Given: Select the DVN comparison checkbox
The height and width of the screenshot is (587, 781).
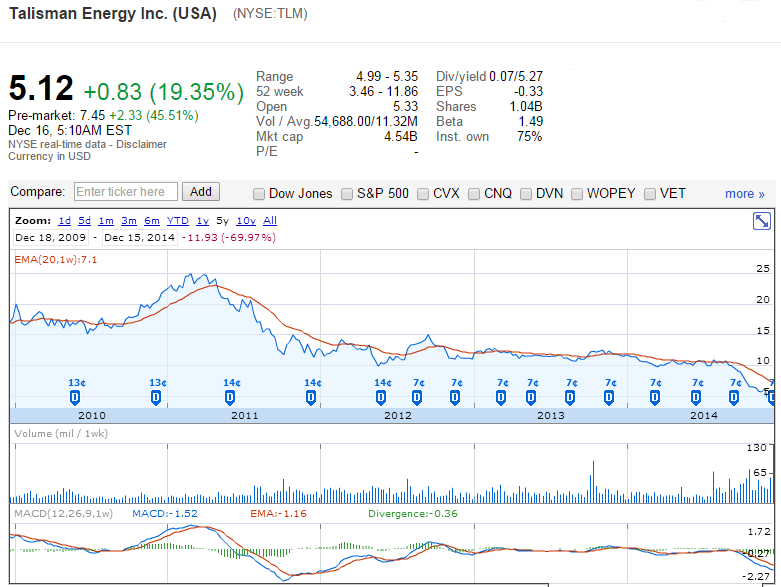Looking at the screenshot, I should (x=525, y=194).
